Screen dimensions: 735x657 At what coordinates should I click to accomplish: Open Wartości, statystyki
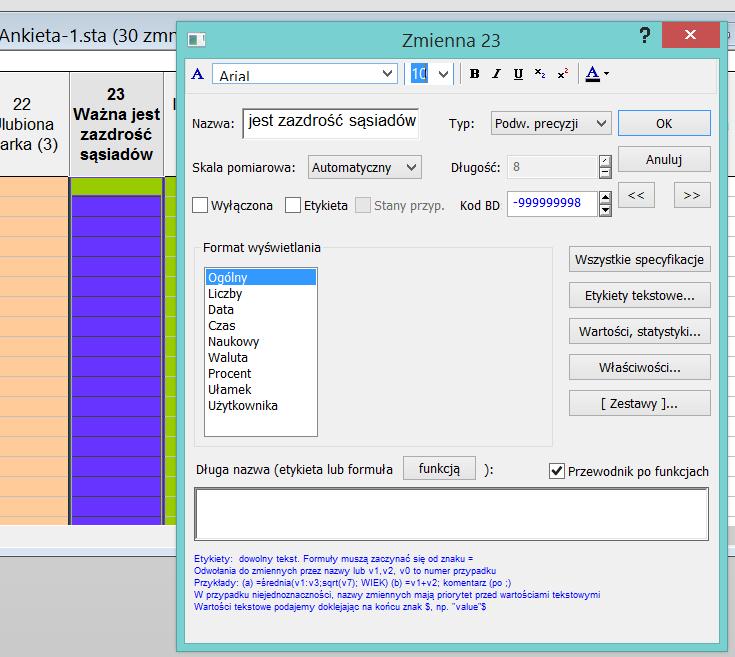[639, 331]
